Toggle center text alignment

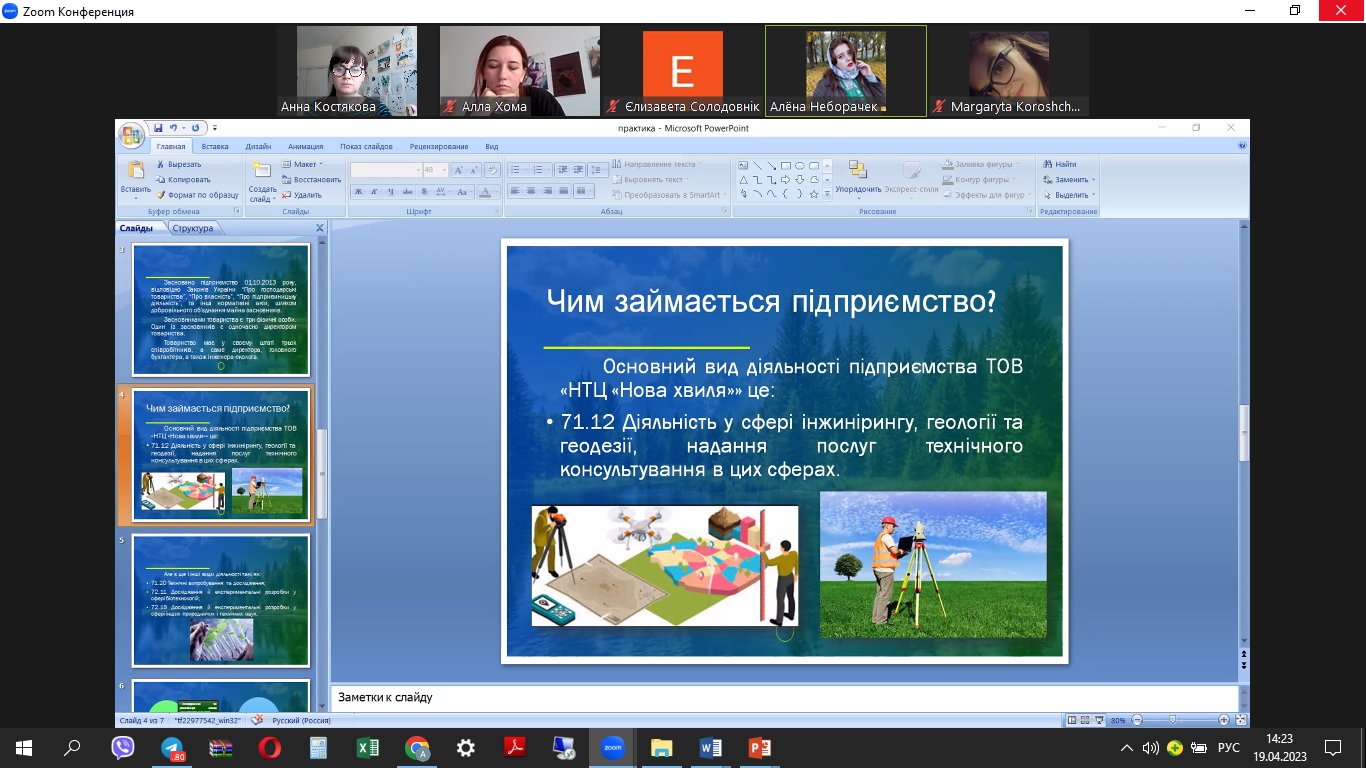[x=530, y=191]
